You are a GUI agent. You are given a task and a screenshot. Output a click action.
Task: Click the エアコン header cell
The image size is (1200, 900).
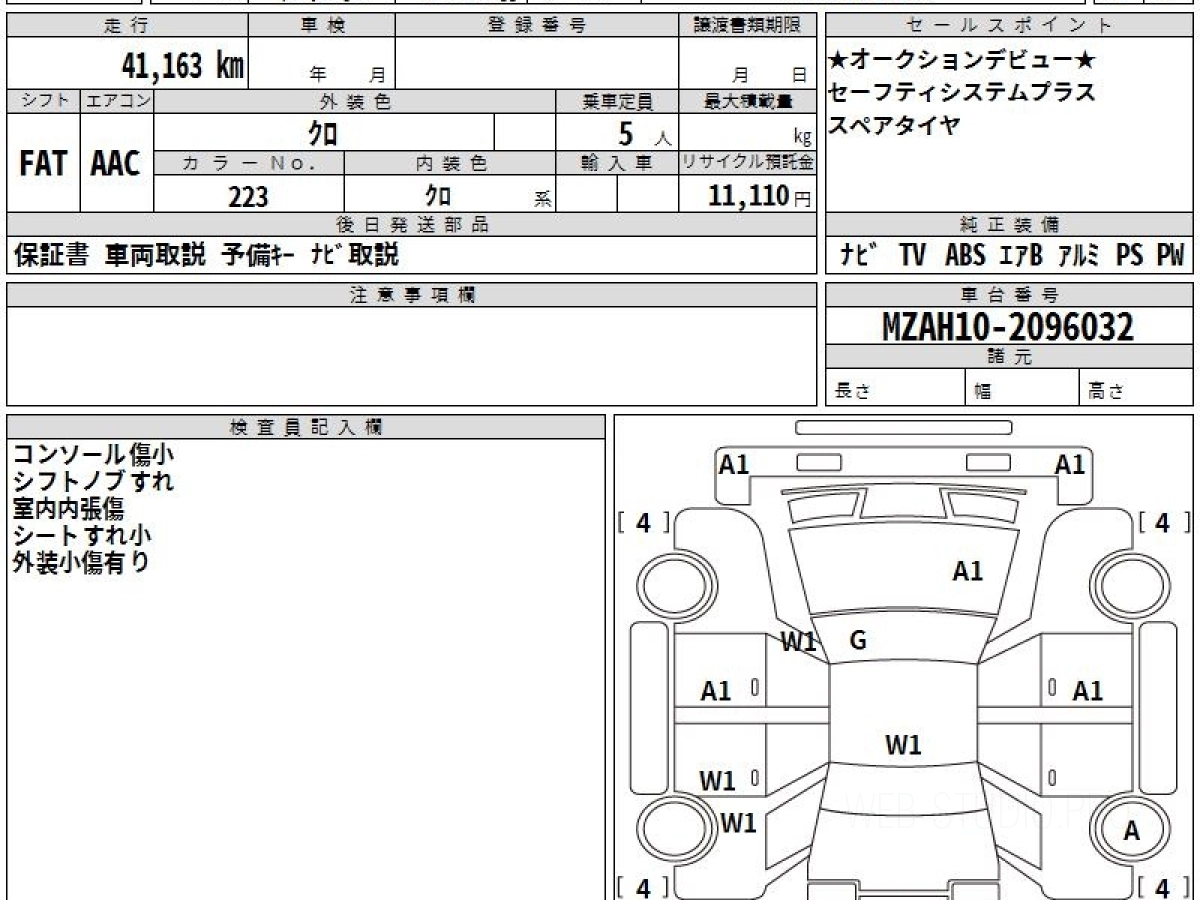[117, 101]
